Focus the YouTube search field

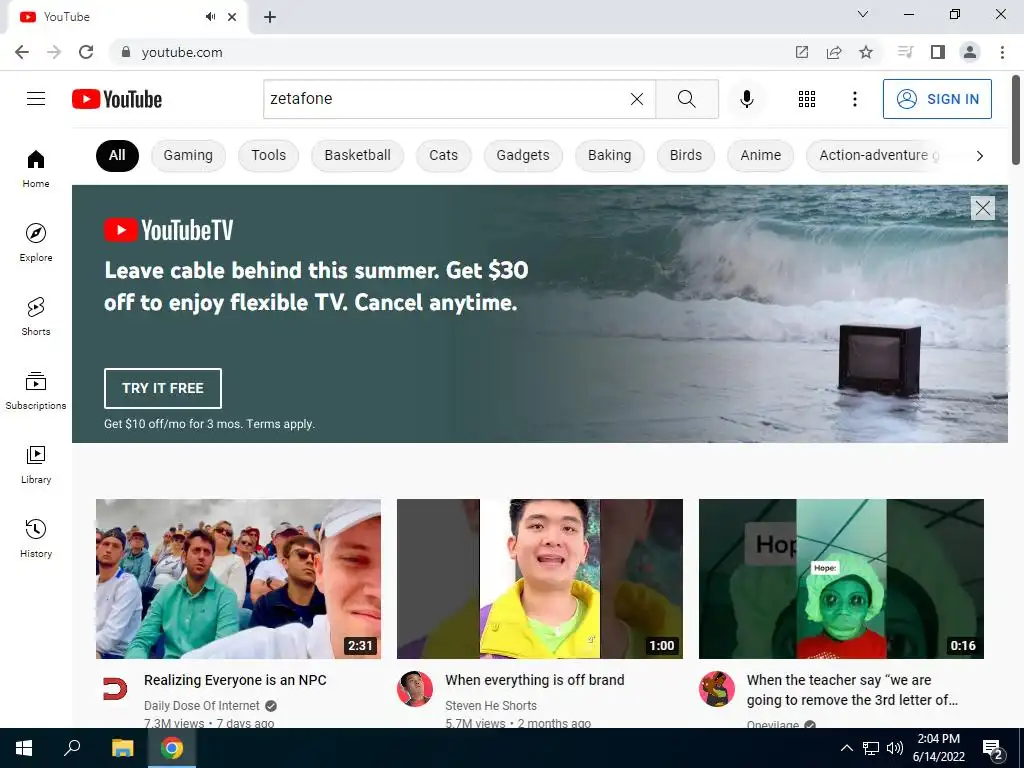coord(447,99)
